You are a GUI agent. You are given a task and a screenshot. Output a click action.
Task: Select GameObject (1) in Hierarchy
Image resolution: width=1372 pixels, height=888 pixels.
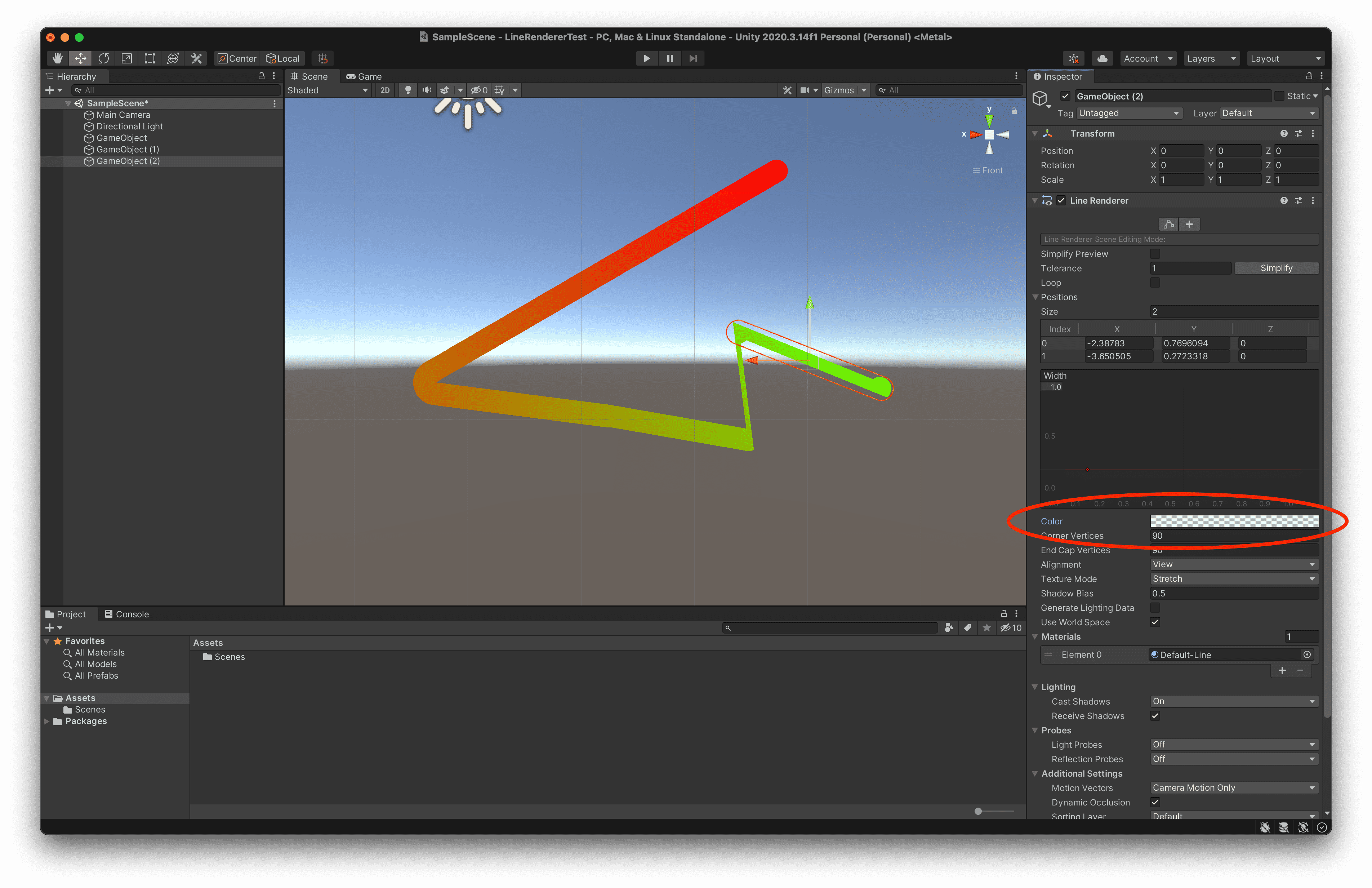pyautogui.click(x=128, y=149)
